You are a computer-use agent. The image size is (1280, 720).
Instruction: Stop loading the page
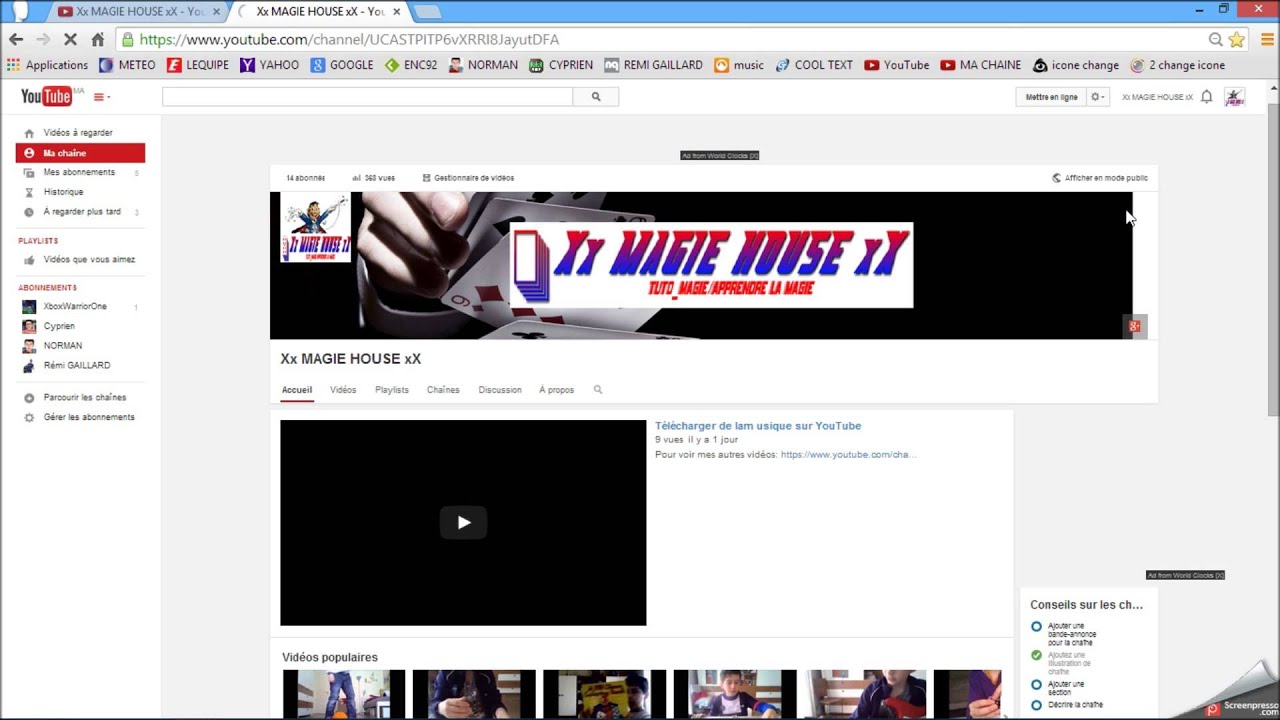click(x=71, y=40)
